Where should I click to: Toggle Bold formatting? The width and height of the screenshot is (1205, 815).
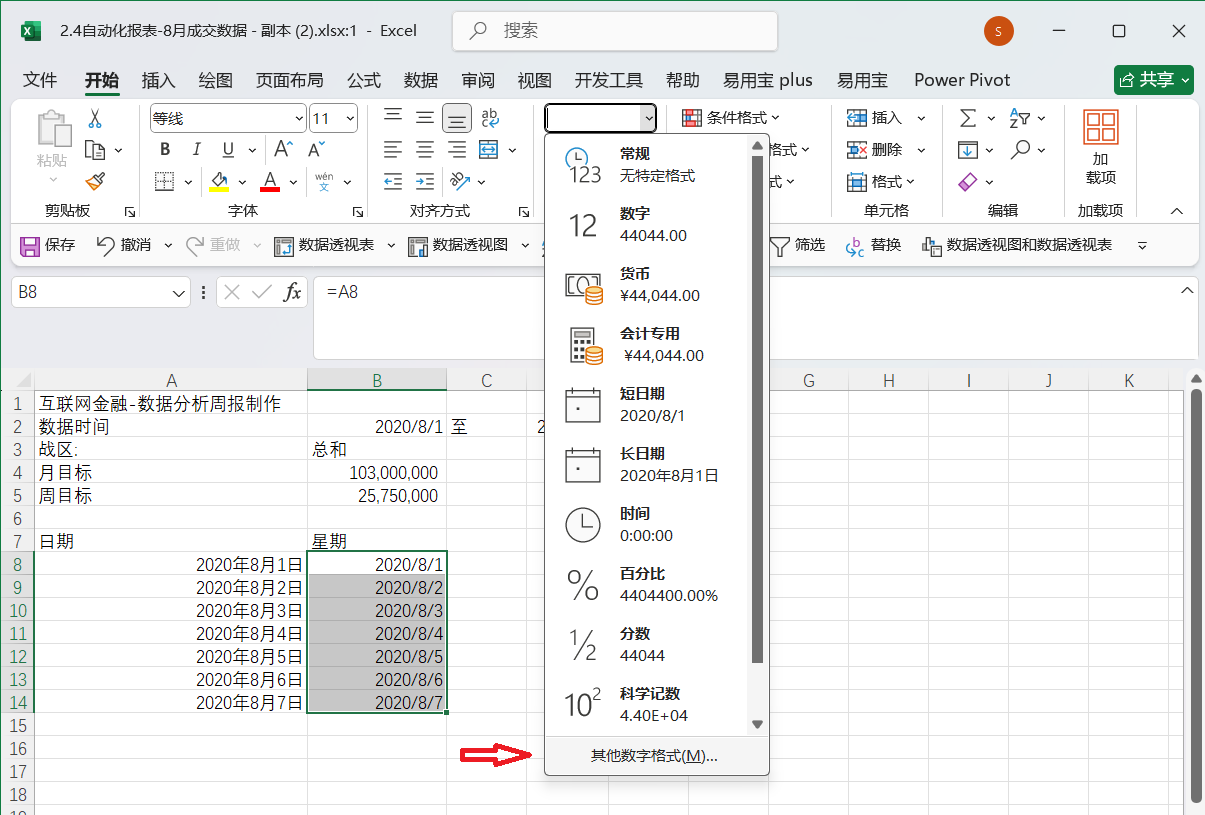point(165,150)
